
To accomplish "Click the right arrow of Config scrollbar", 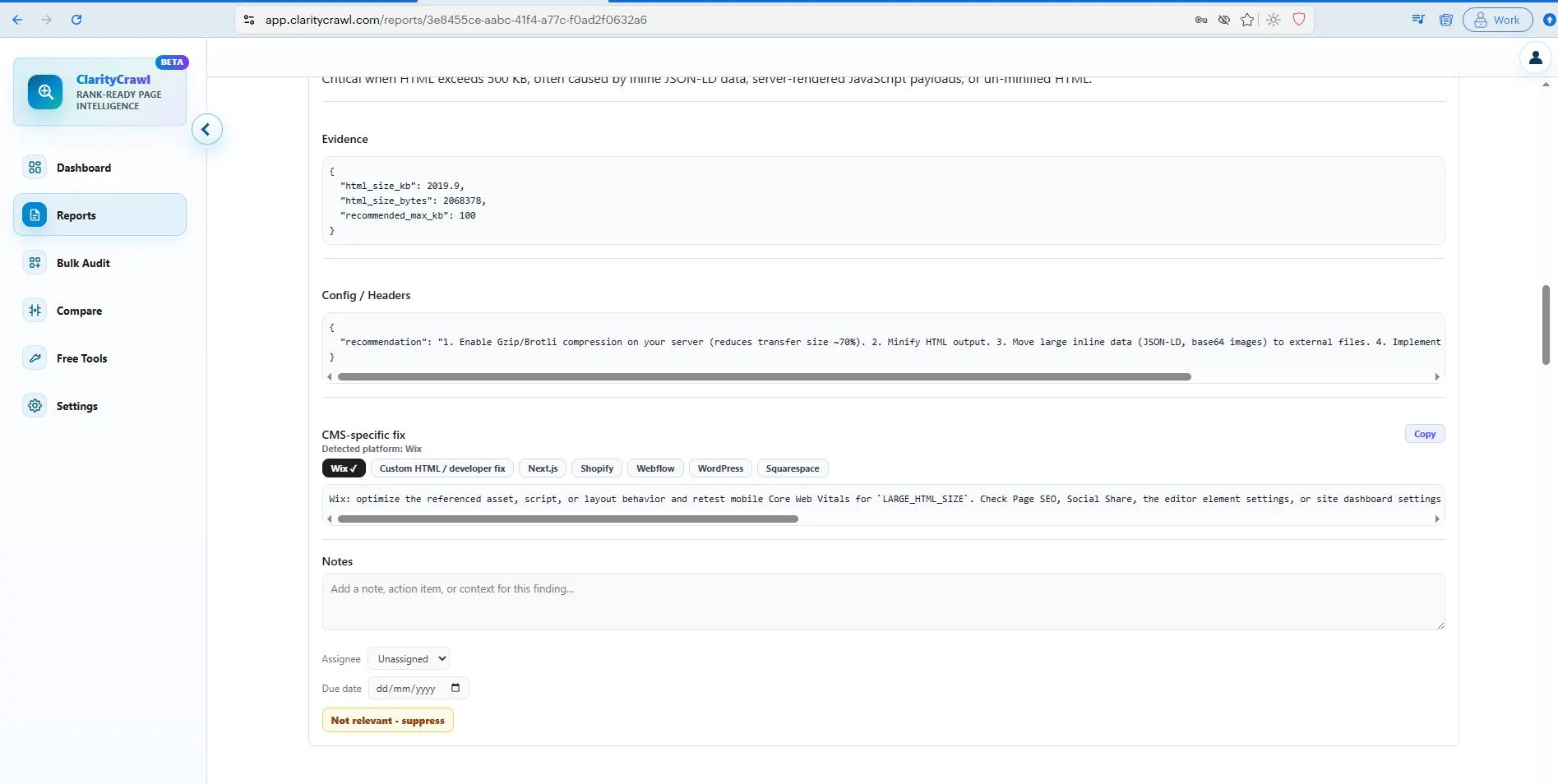I will 1437,376.
